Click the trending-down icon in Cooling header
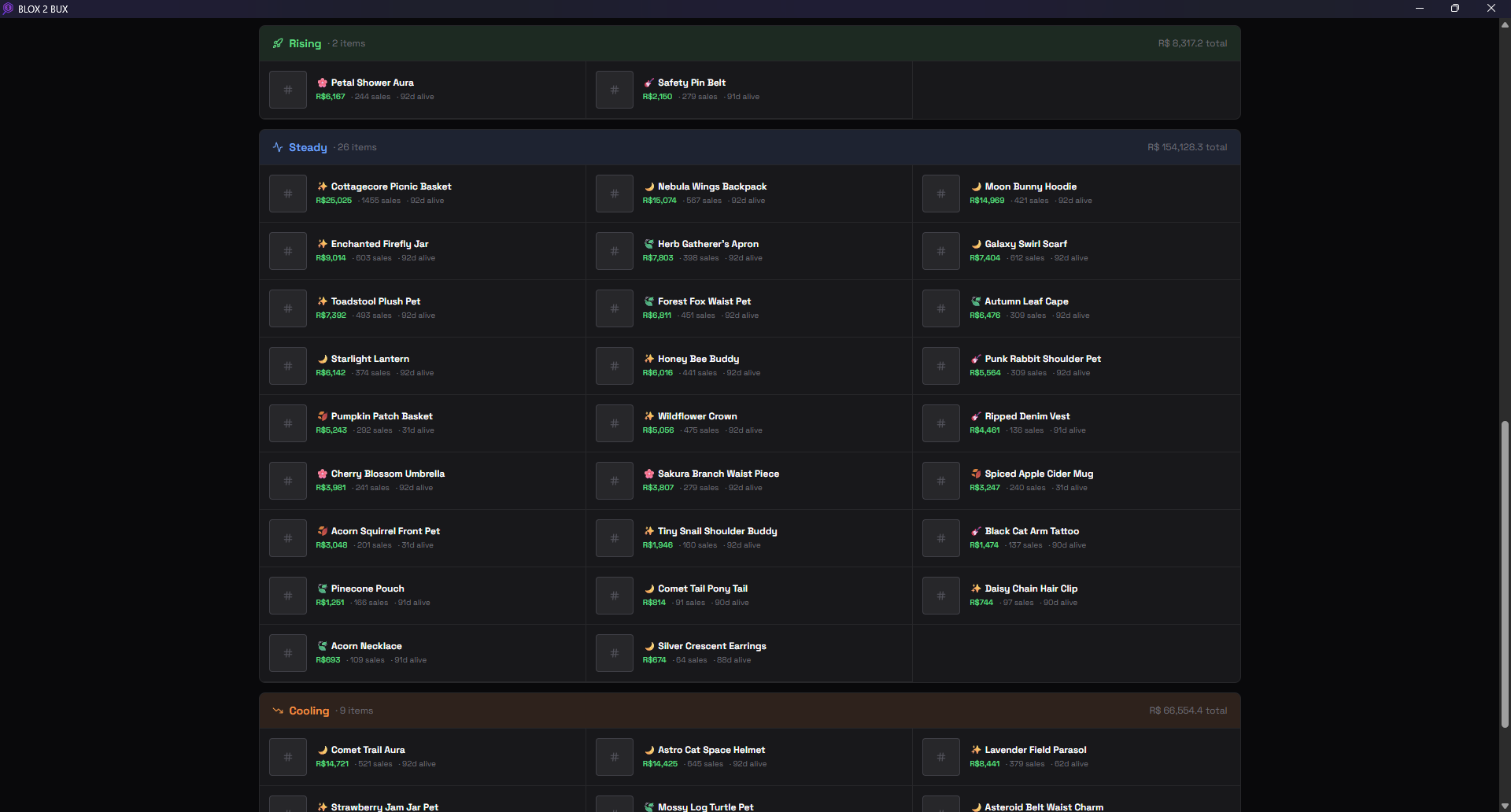1511x812 pixels. (x=278, y=710)
